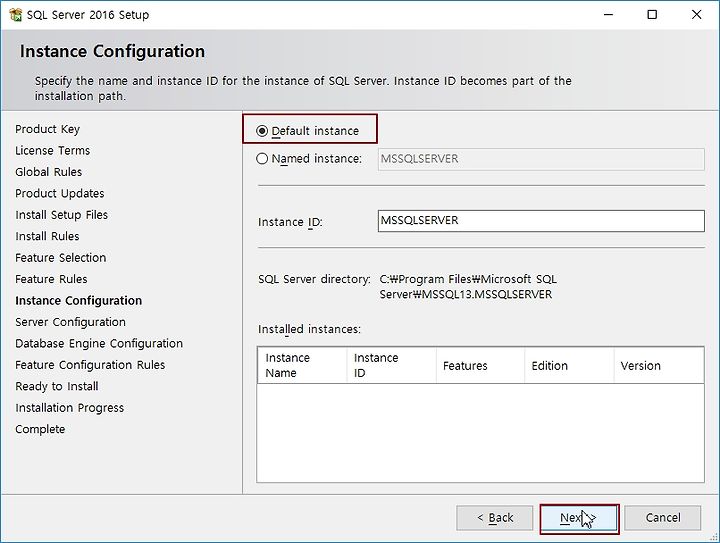Viewport: 720px width, 543px height.
Task: Select Feature Rules step in sidebar
Action: pyautogui.click(x=51, y=279)
